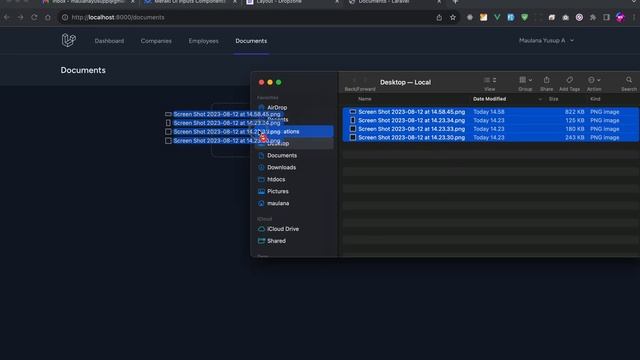The height and width of the screenshot is (360, 640).
Task: Click the browser forward arrow
Action: click(20, 17)
